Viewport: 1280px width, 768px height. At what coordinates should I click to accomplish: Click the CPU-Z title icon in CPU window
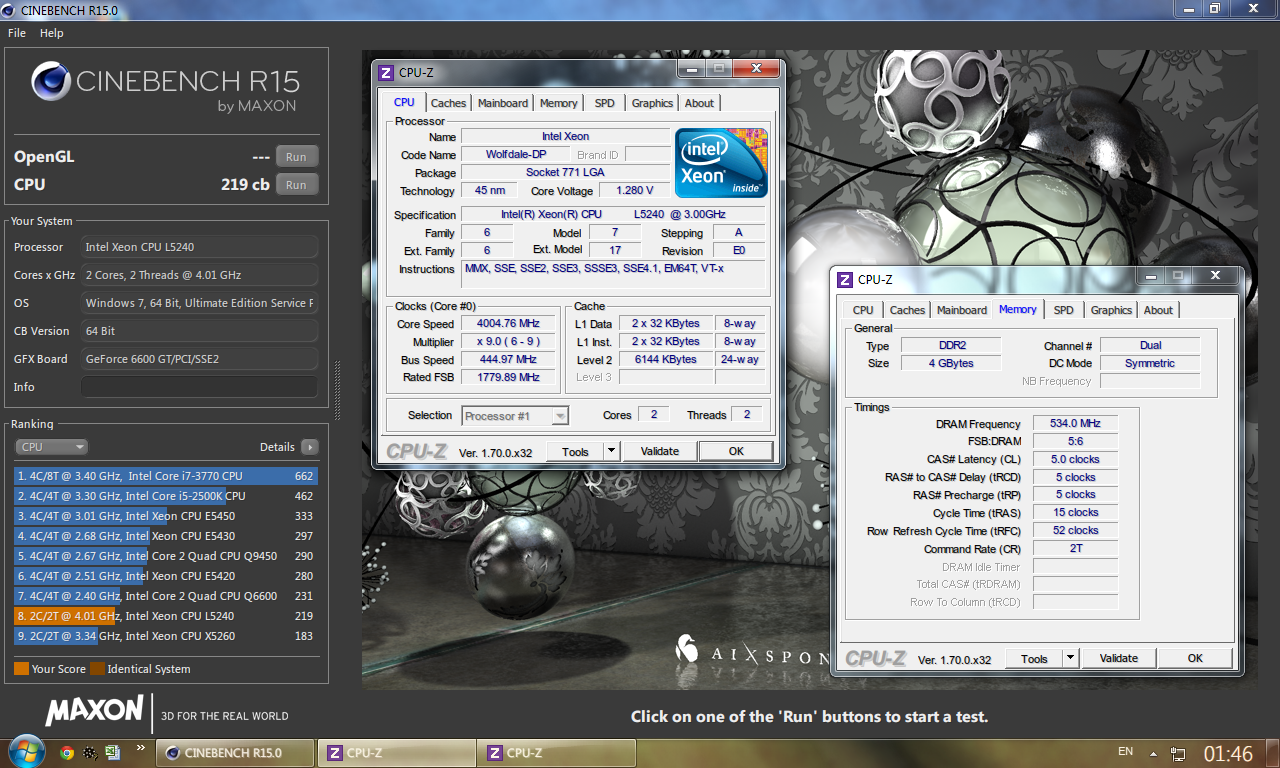coord(385,72)
